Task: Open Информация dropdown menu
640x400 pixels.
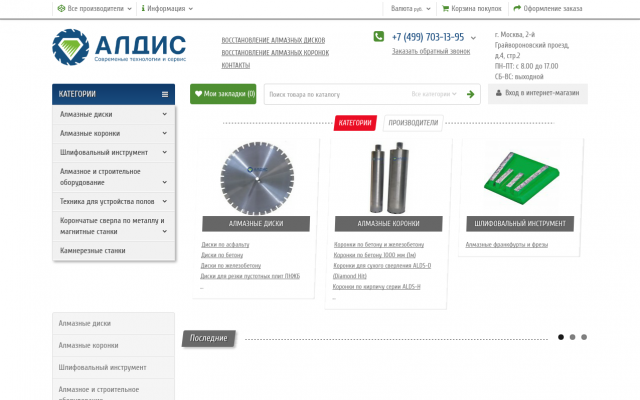Action: point(167,8)
